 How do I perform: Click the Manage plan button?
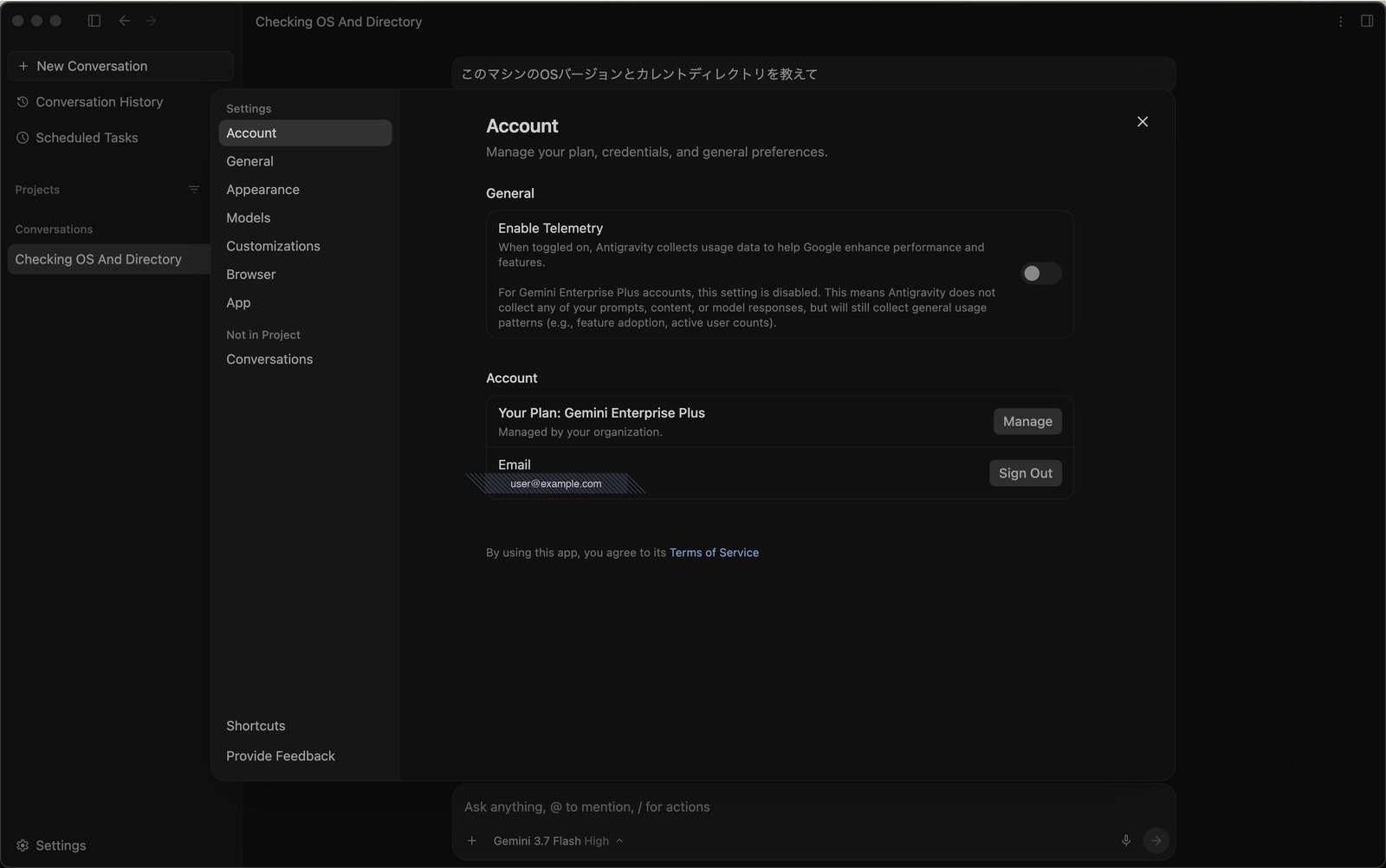pos(1027,421)
